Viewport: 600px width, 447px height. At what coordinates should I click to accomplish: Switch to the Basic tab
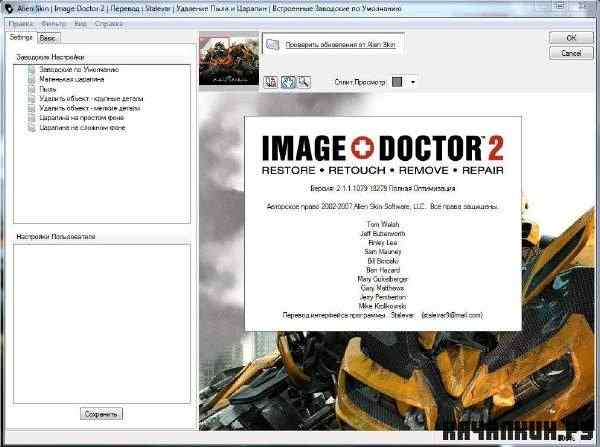click(48, 38)
